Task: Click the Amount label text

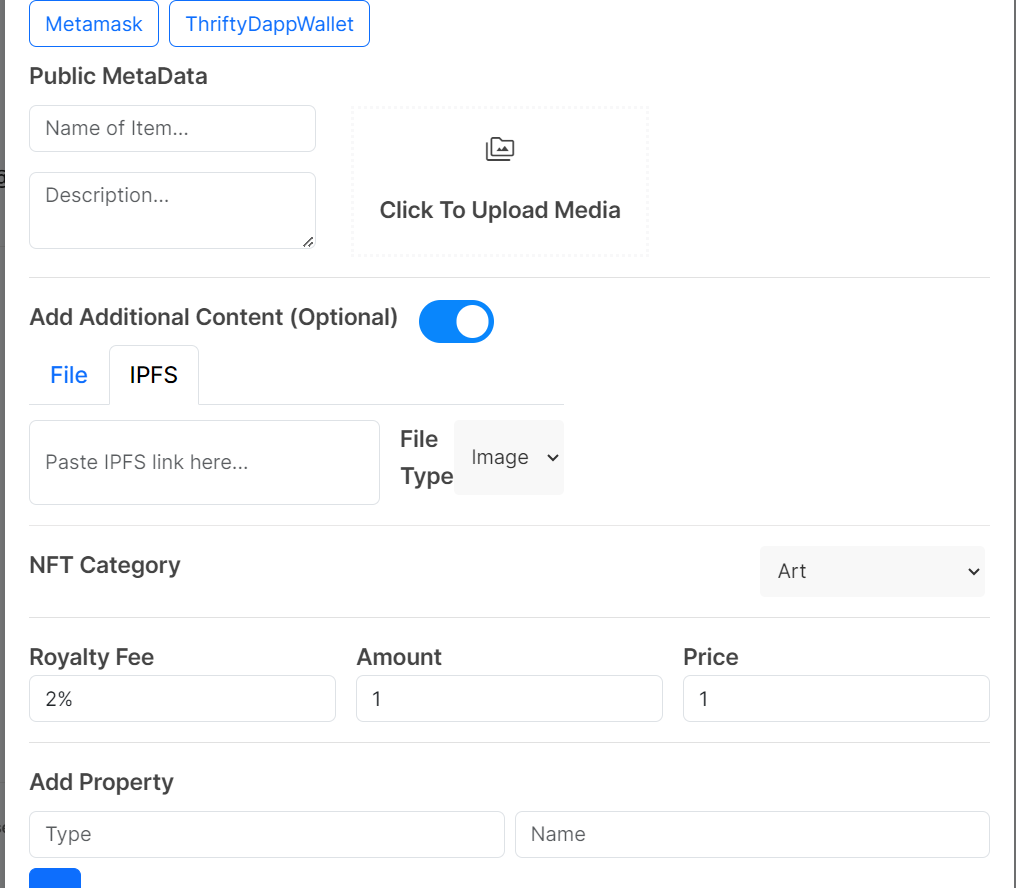Action: (399, 657)
